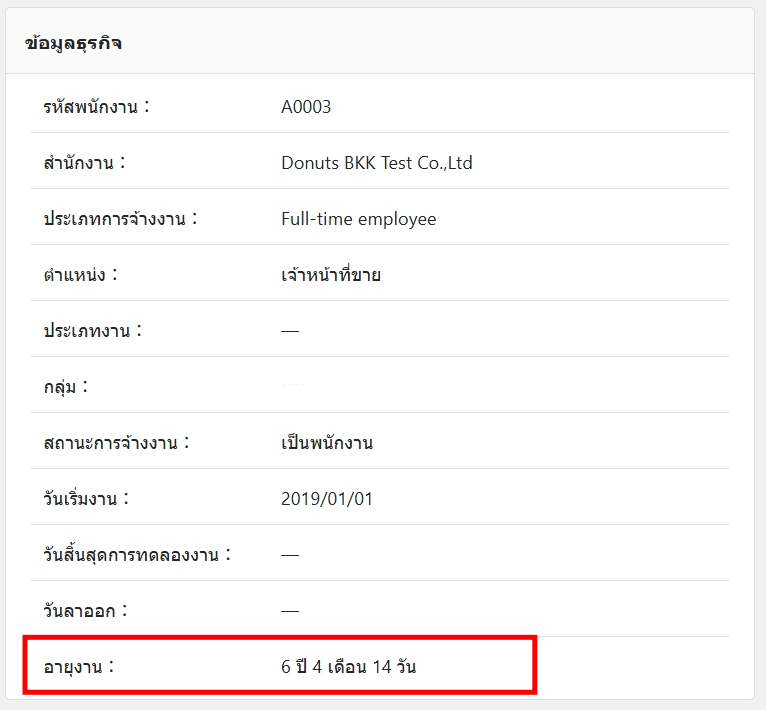Screen dimensions: 766x710
Task: Select the employee code value A0003
Action: tap(306, 107)
